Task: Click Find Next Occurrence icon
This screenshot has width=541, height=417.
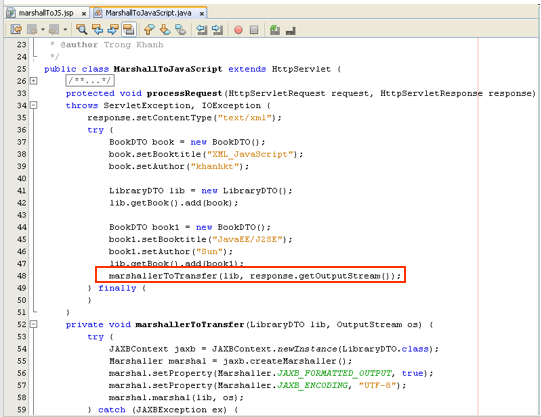Action: coord(113,30)
